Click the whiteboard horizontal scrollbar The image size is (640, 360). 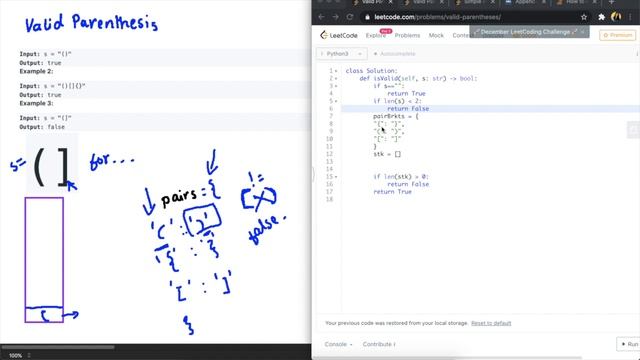tap(58, 347)
